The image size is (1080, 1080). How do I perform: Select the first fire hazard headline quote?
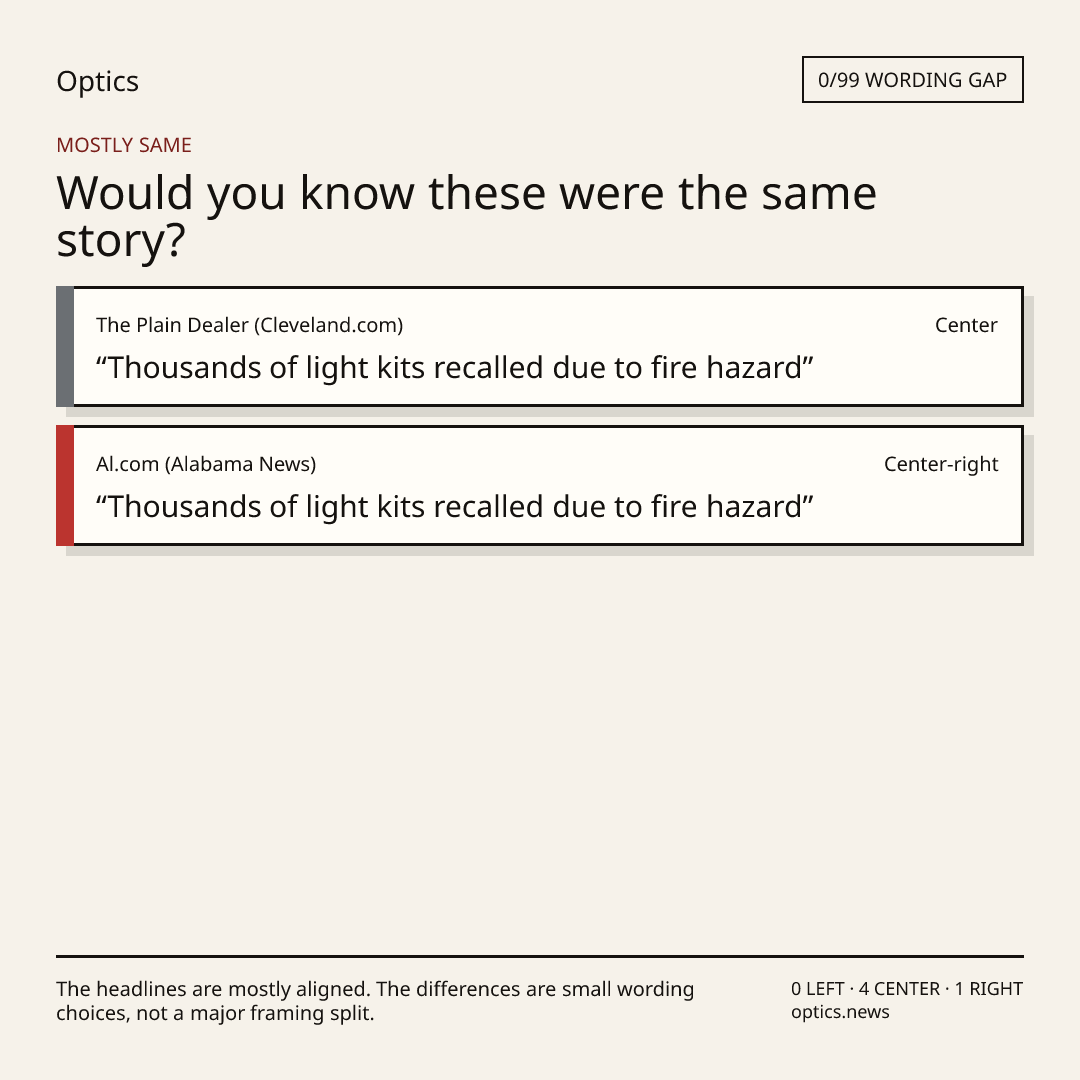(455, 368)
